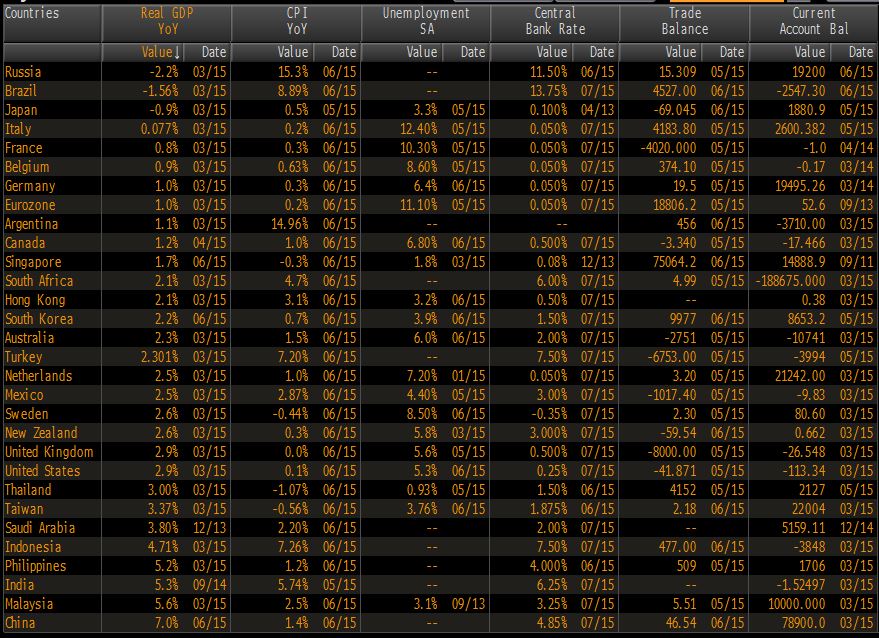879x638 pixels.
Task: Open the Russia country row
Action: pyautogui.click(x=24, y=72)
